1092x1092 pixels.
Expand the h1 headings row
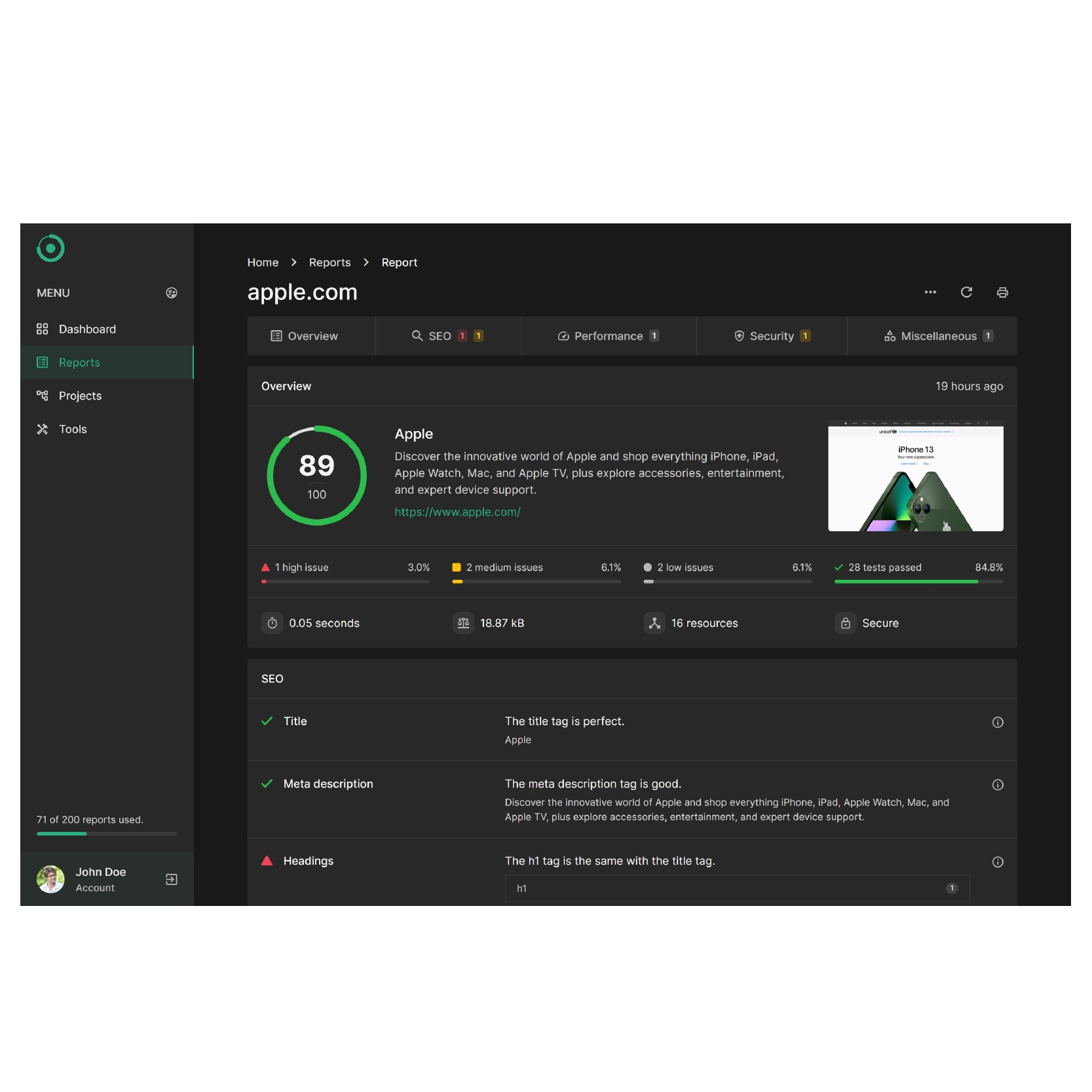(737, 888)
